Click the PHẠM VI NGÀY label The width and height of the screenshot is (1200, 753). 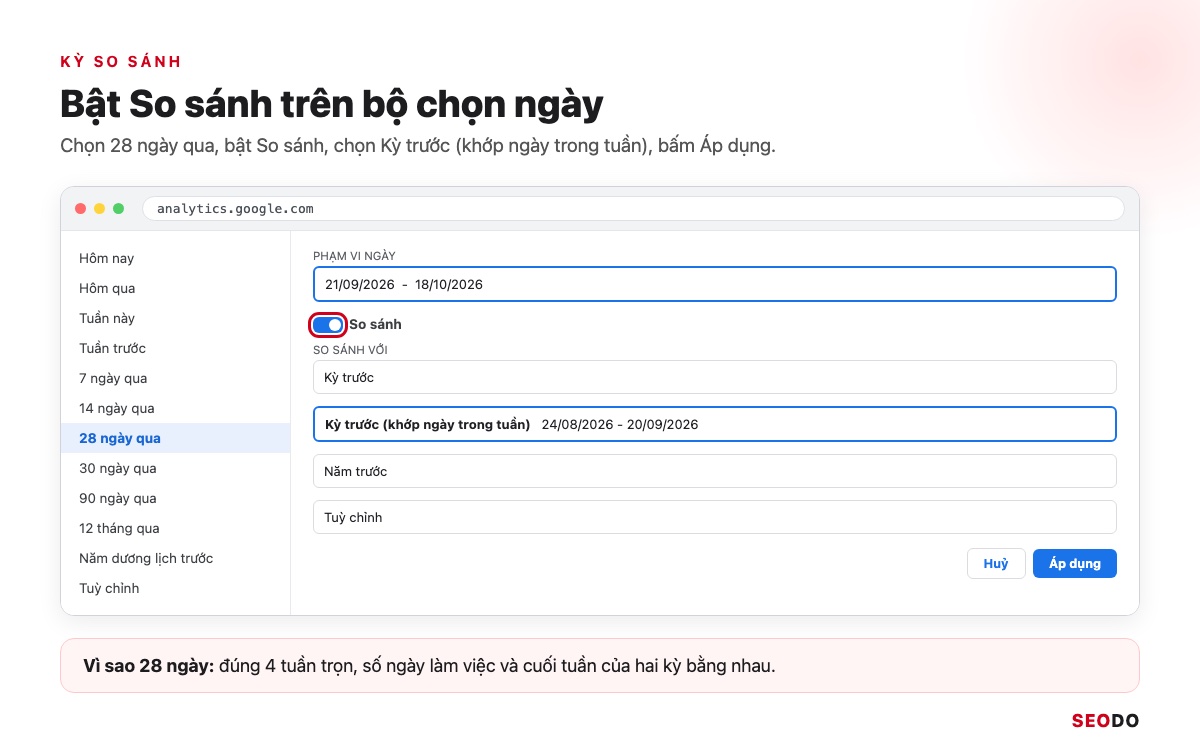coord(354,256)
